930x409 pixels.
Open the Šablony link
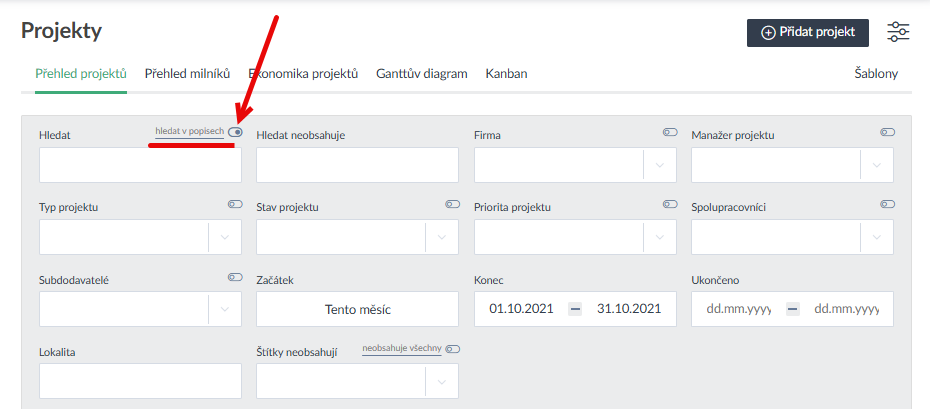coord(876,73)
